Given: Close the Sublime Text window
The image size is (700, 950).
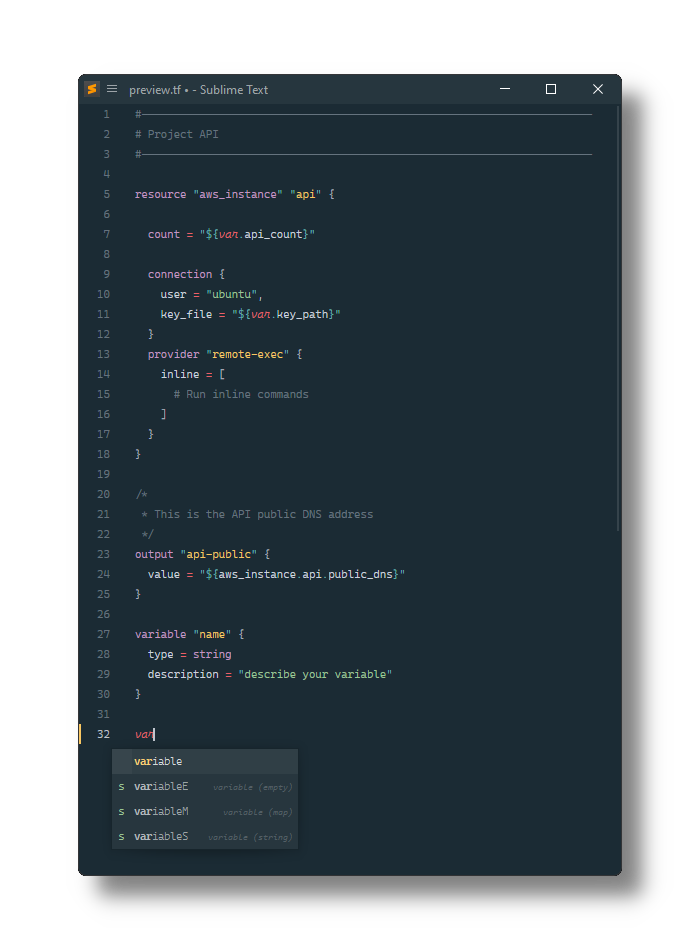Looking at the screenshot, I should 598,89.
